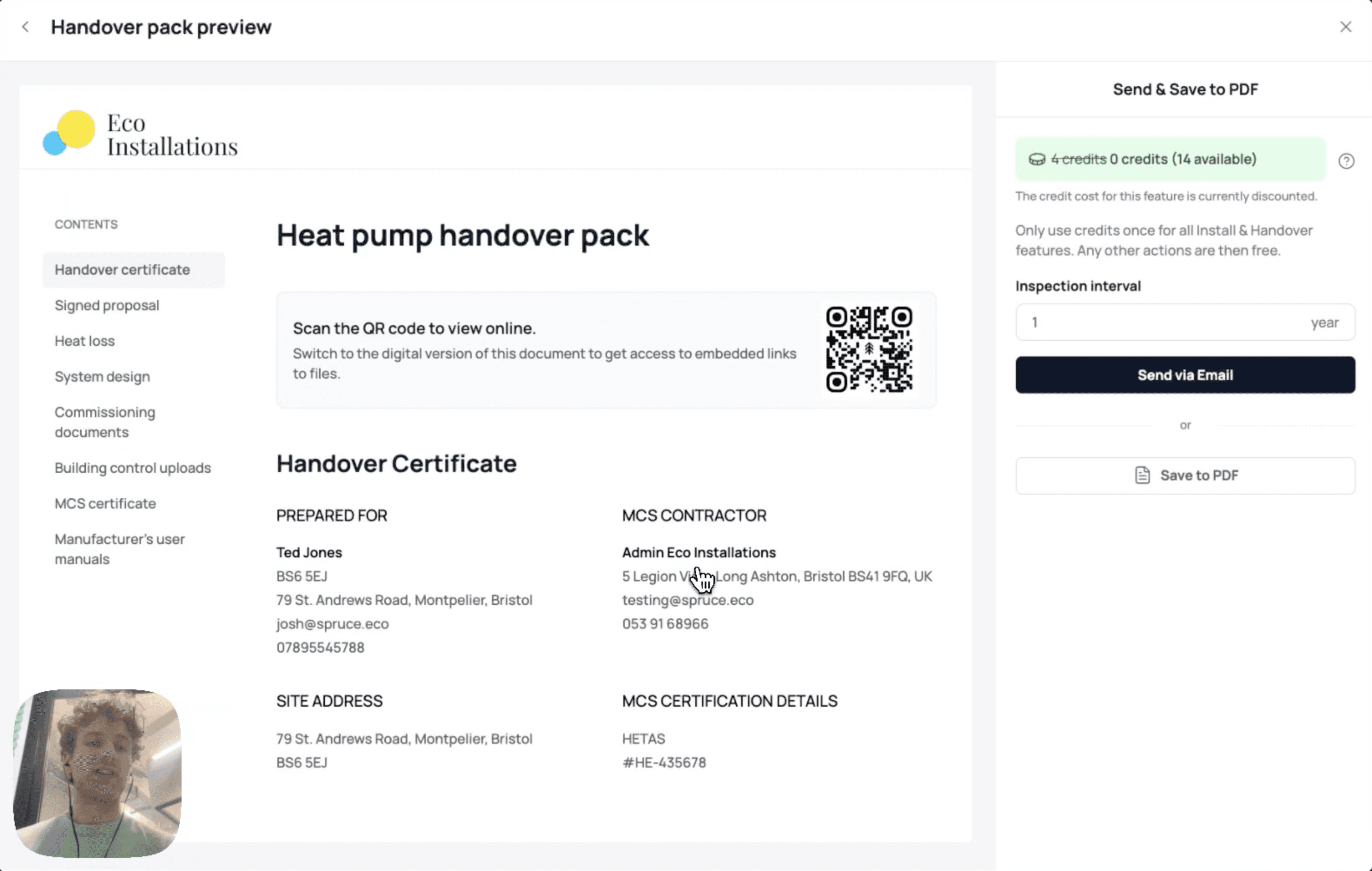Click the QR code image

click(868, 349)
